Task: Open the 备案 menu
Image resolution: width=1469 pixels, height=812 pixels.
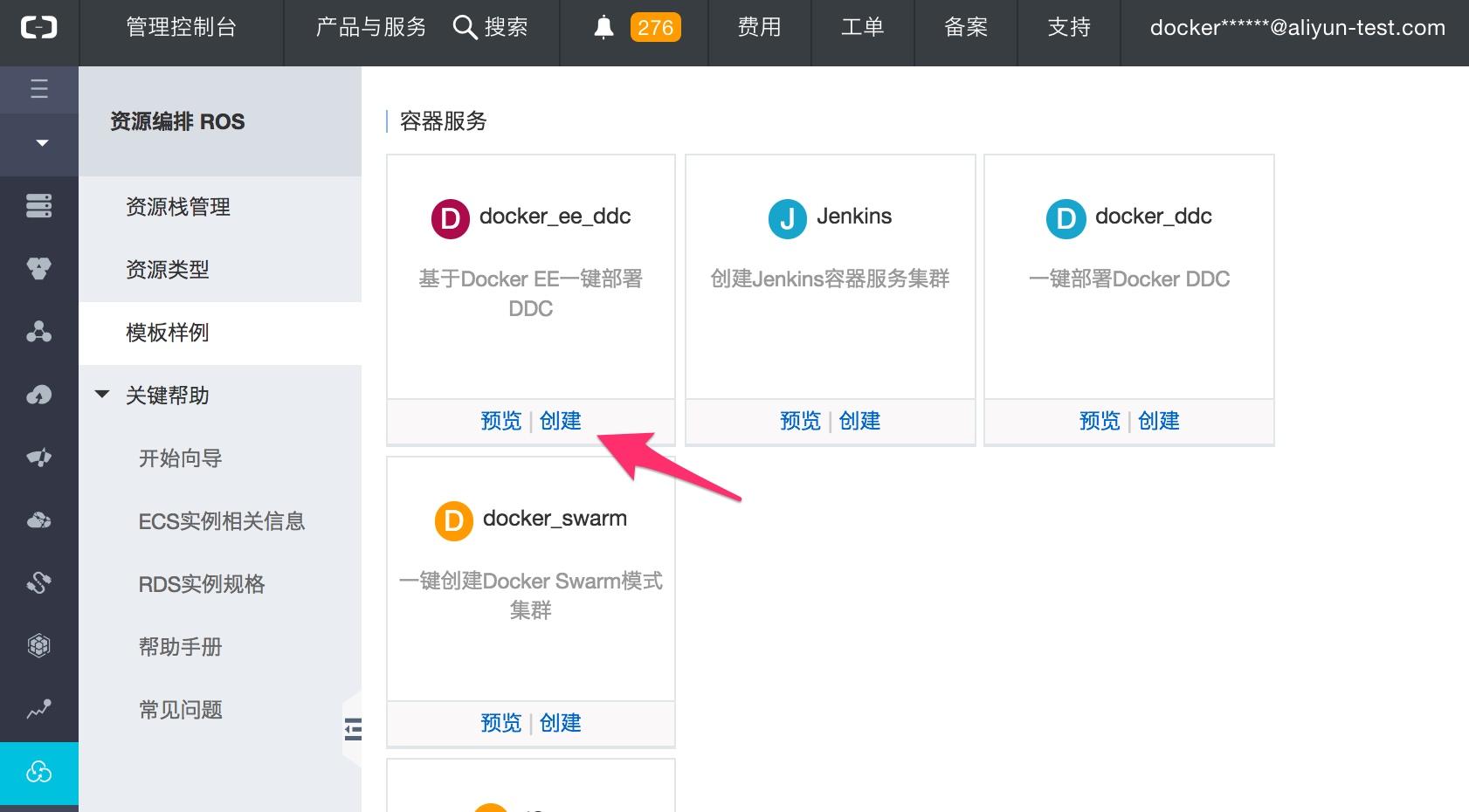Action: click(966, 27)
